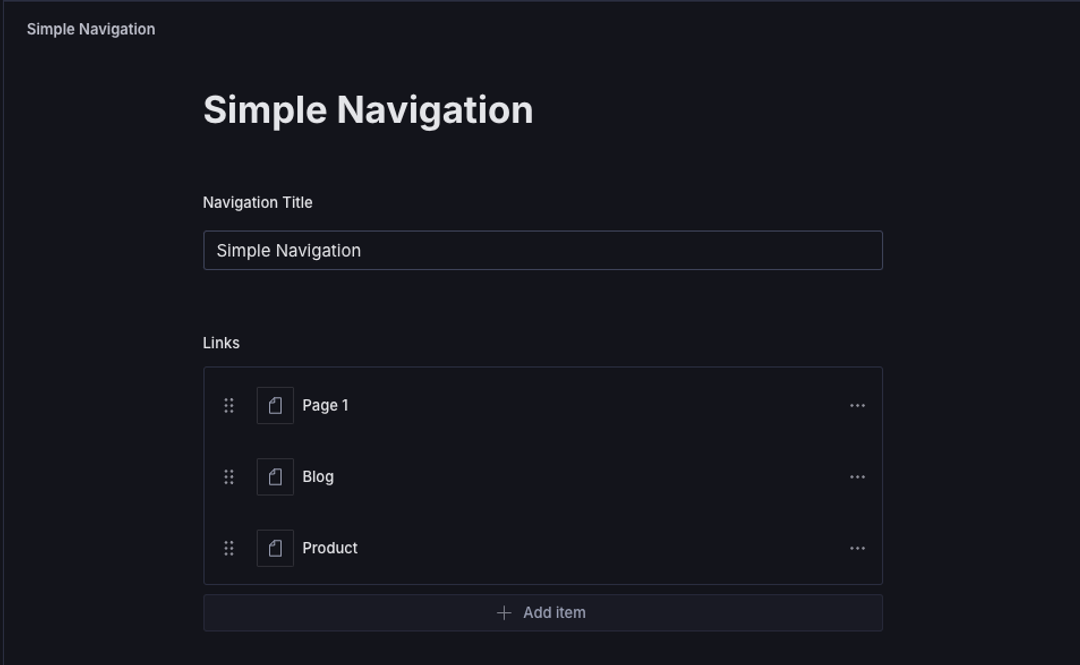
Task: Click the ellipsis icon on the Blog row
Action: pos(857,476)
